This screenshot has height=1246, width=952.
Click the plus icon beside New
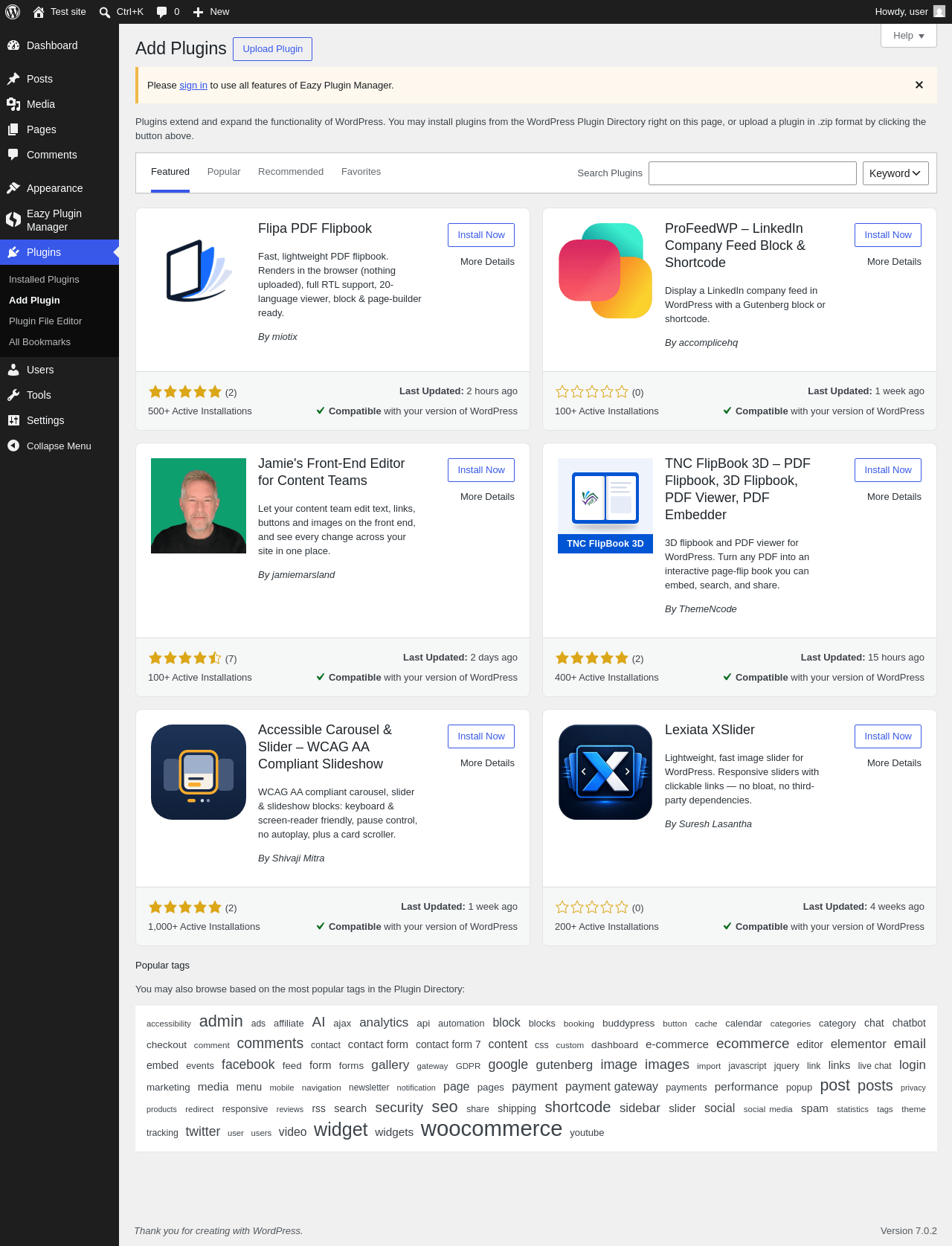[x=198, y=12]
